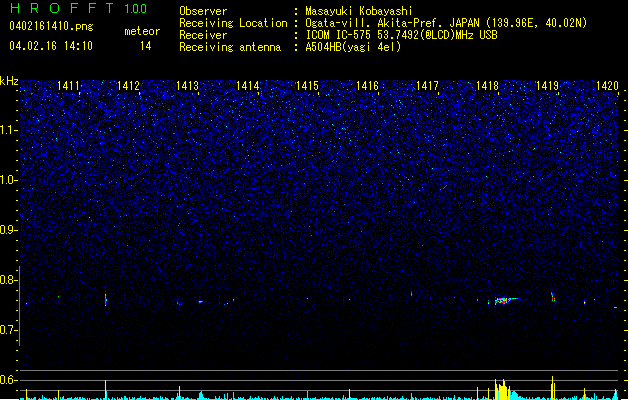Click the Observer label
Screen dimensions: 629x400
tap(203, 11)
